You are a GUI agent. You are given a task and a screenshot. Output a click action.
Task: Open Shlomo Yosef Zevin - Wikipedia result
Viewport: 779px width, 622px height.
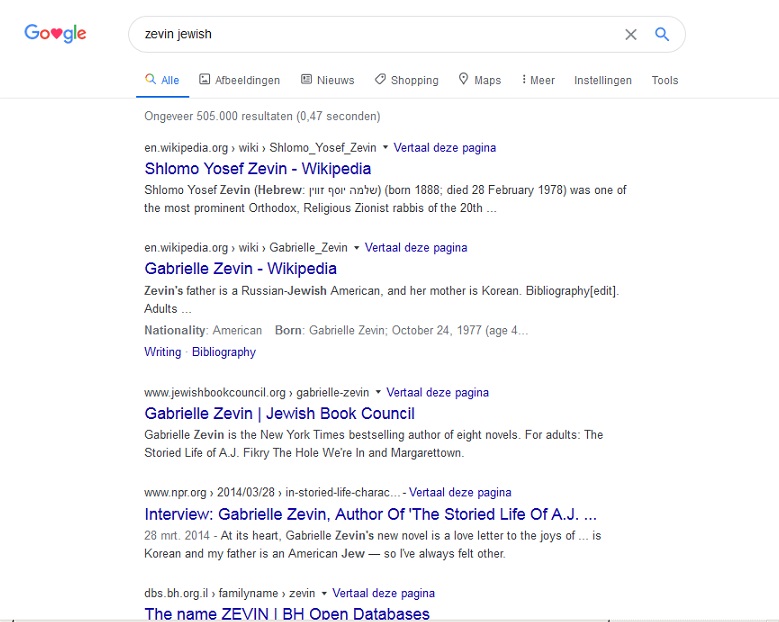tap(257, 168)
